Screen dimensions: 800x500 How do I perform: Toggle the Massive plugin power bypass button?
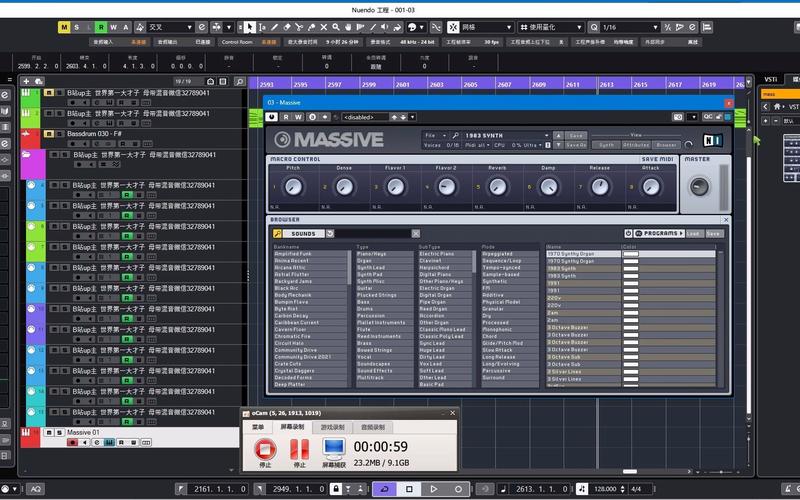pyautogui.click(x=271, y=117)
